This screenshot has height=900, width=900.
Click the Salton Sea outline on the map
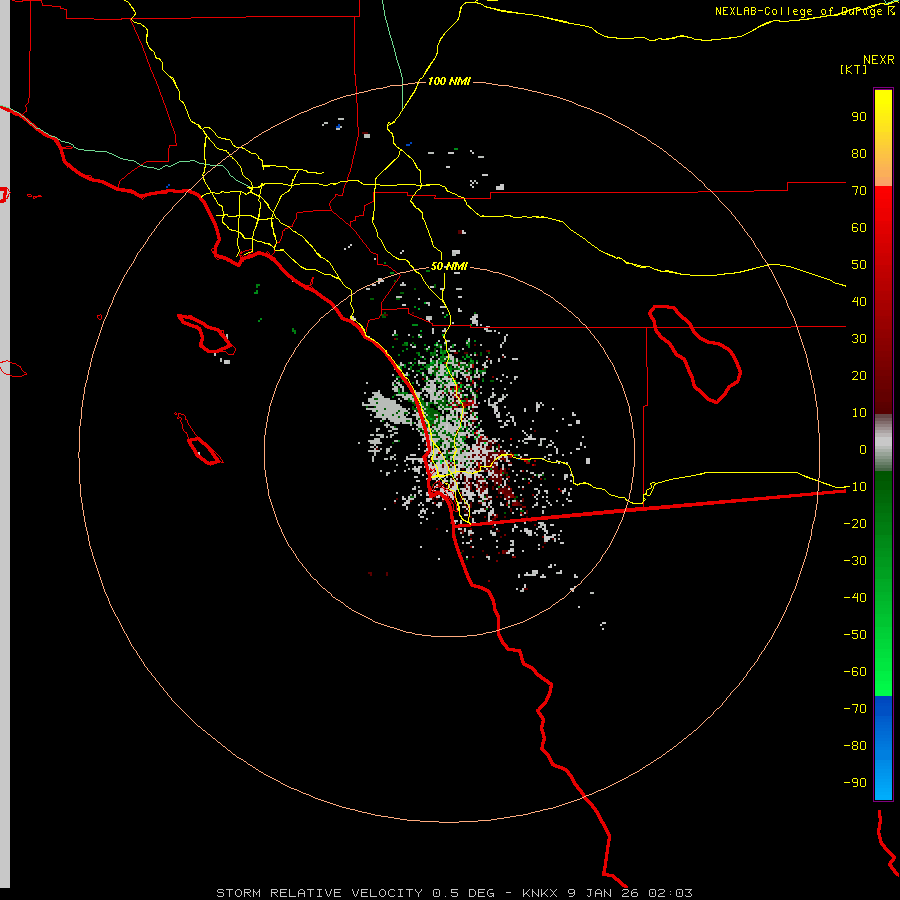click(x=695, y=354)
